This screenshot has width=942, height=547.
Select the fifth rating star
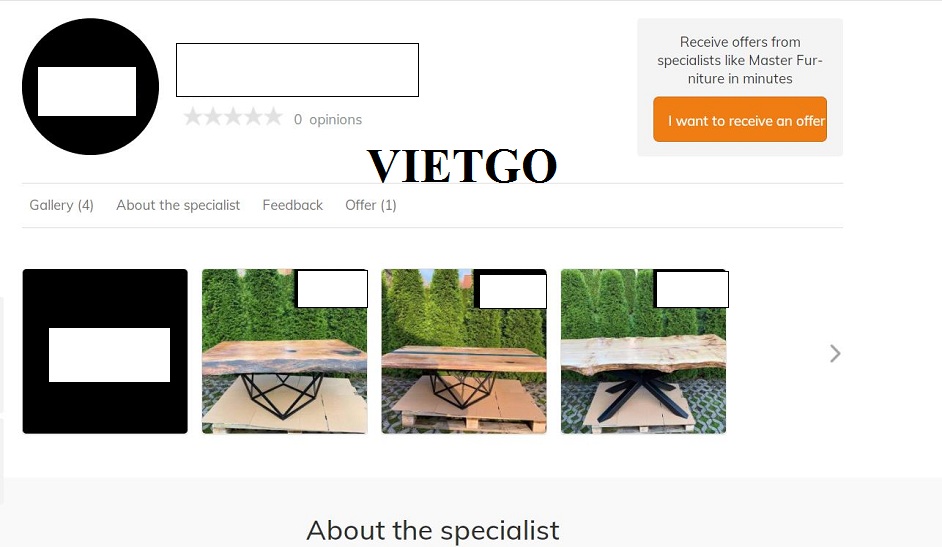tap(273, 116)
